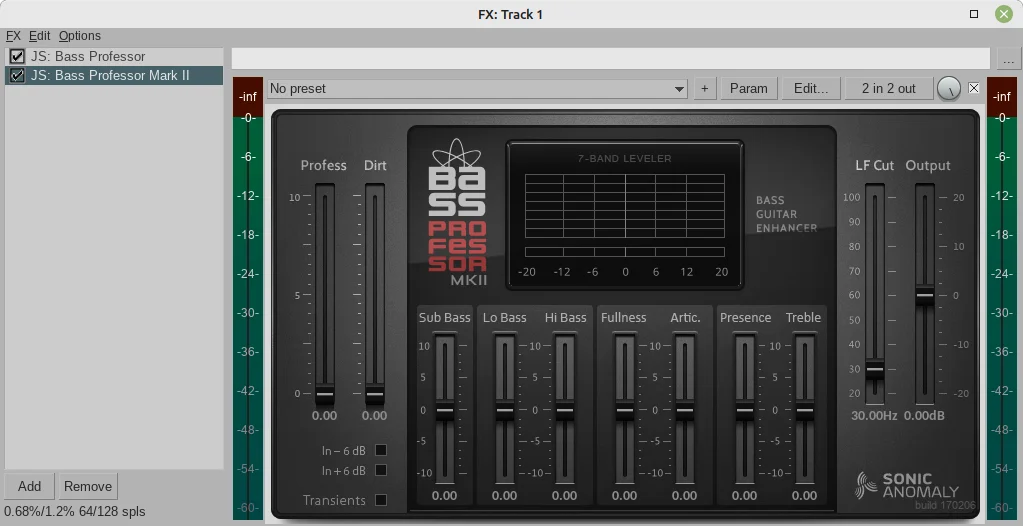Click the LF Cut slider handle

point(874,369)
